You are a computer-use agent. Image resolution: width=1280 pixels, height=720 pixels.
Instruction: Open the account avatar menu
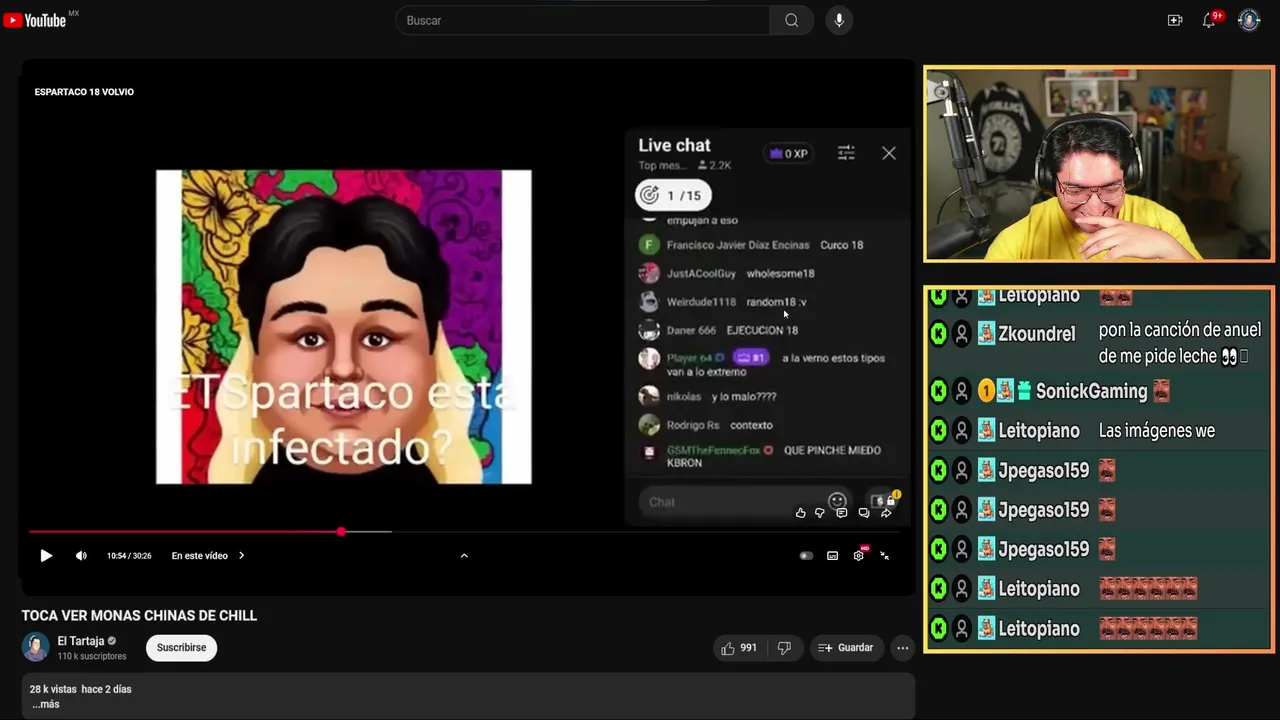[x=1249, y=20]
